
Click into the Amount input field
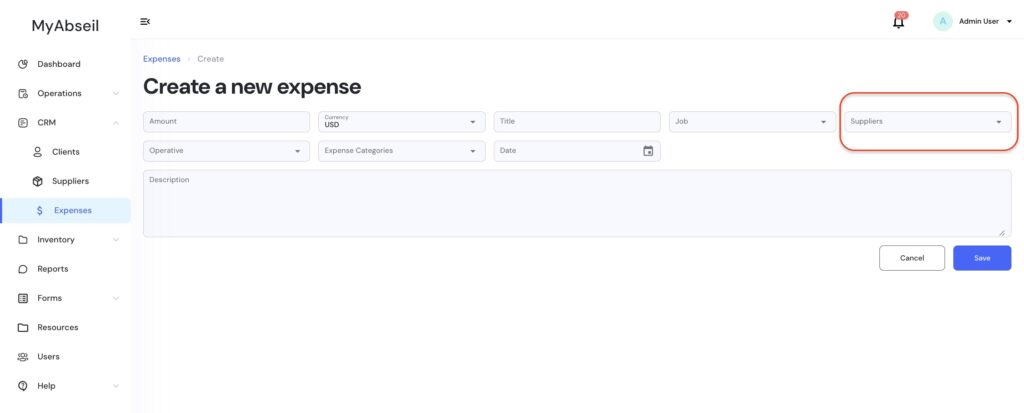point(226,122)
